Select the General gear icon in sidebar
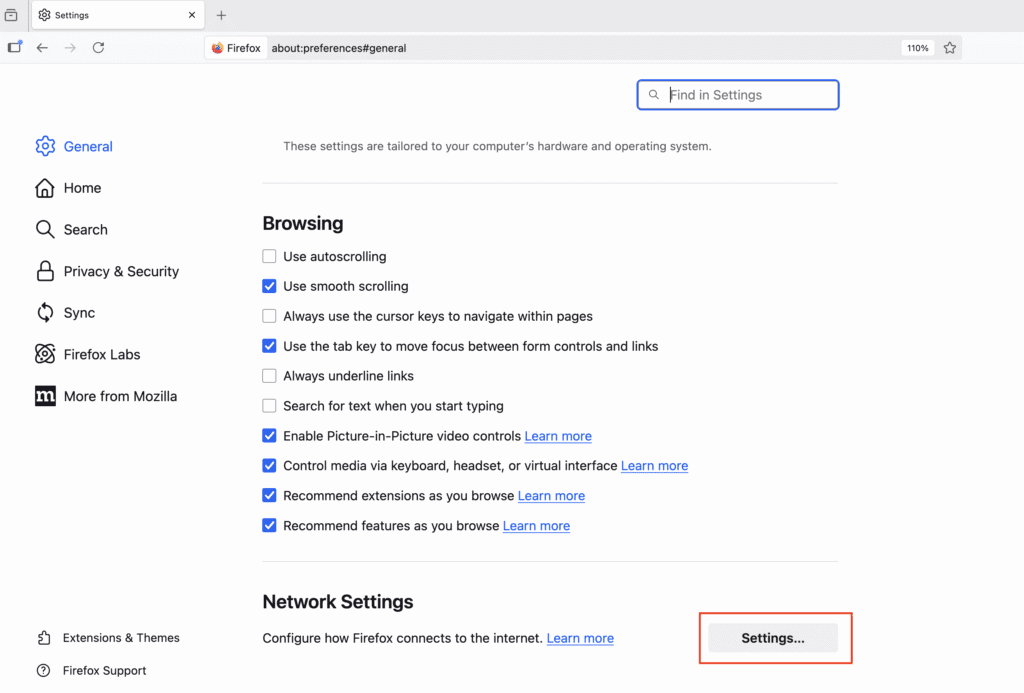 coord(45,146)
